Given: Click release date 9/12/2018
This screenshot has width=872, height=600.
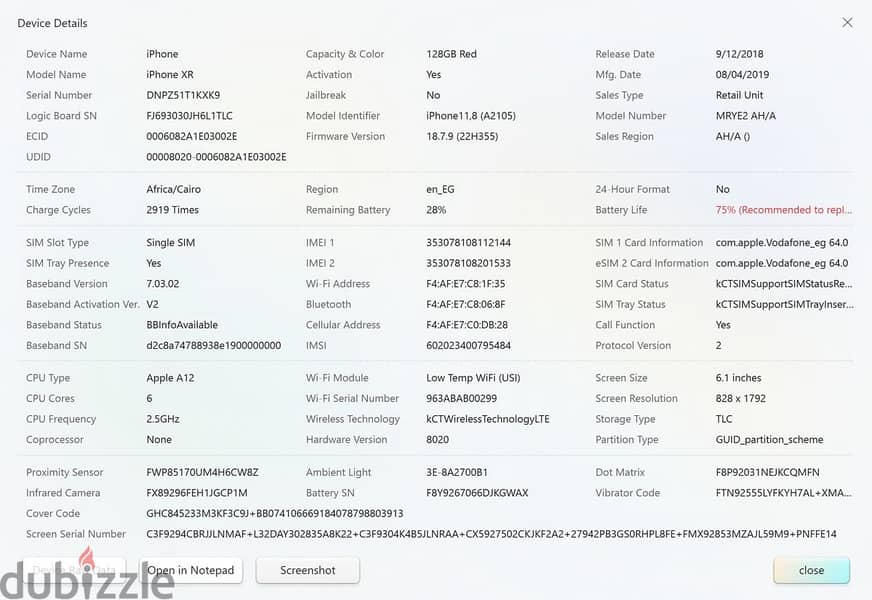Looking at the screenshot, I should coord(739,54).
